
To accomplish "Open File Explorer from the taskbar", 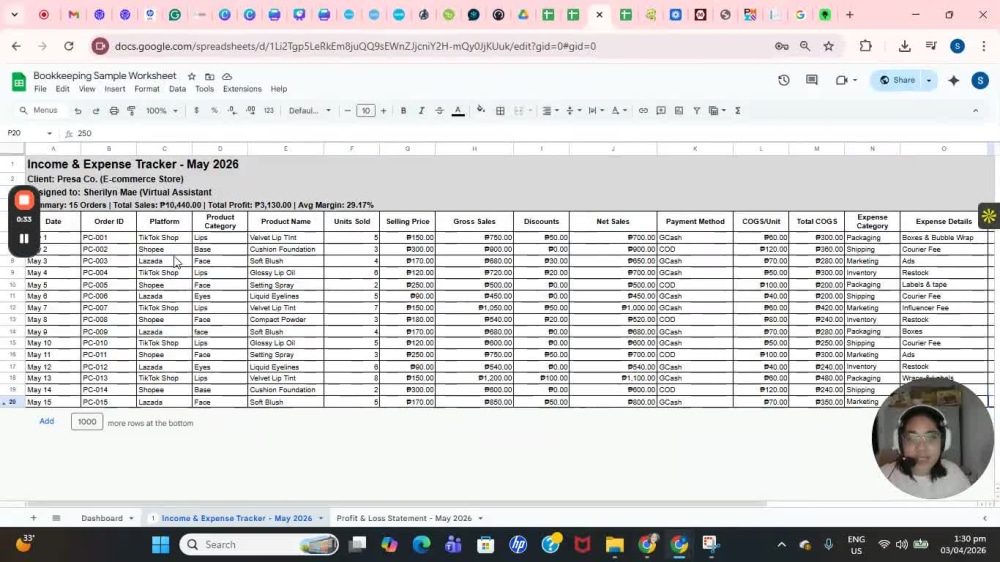I will point(614,545).
